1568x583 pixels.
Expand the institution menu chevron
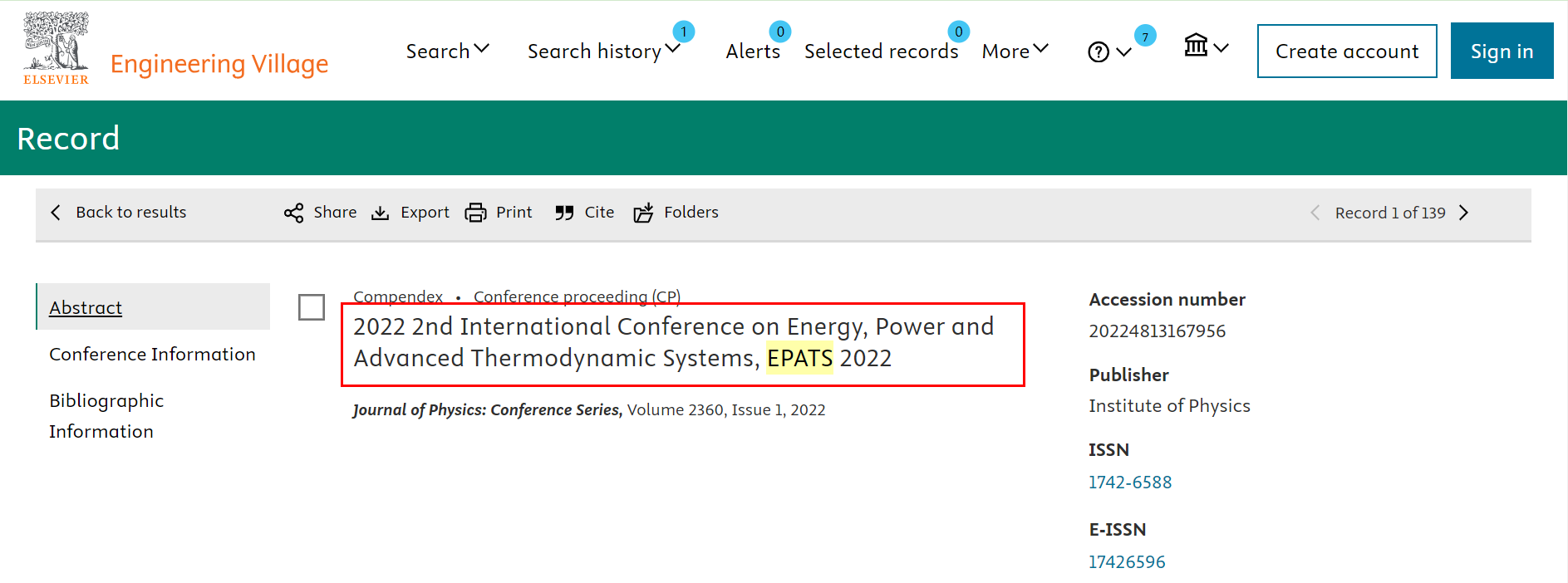point(1221,48)
